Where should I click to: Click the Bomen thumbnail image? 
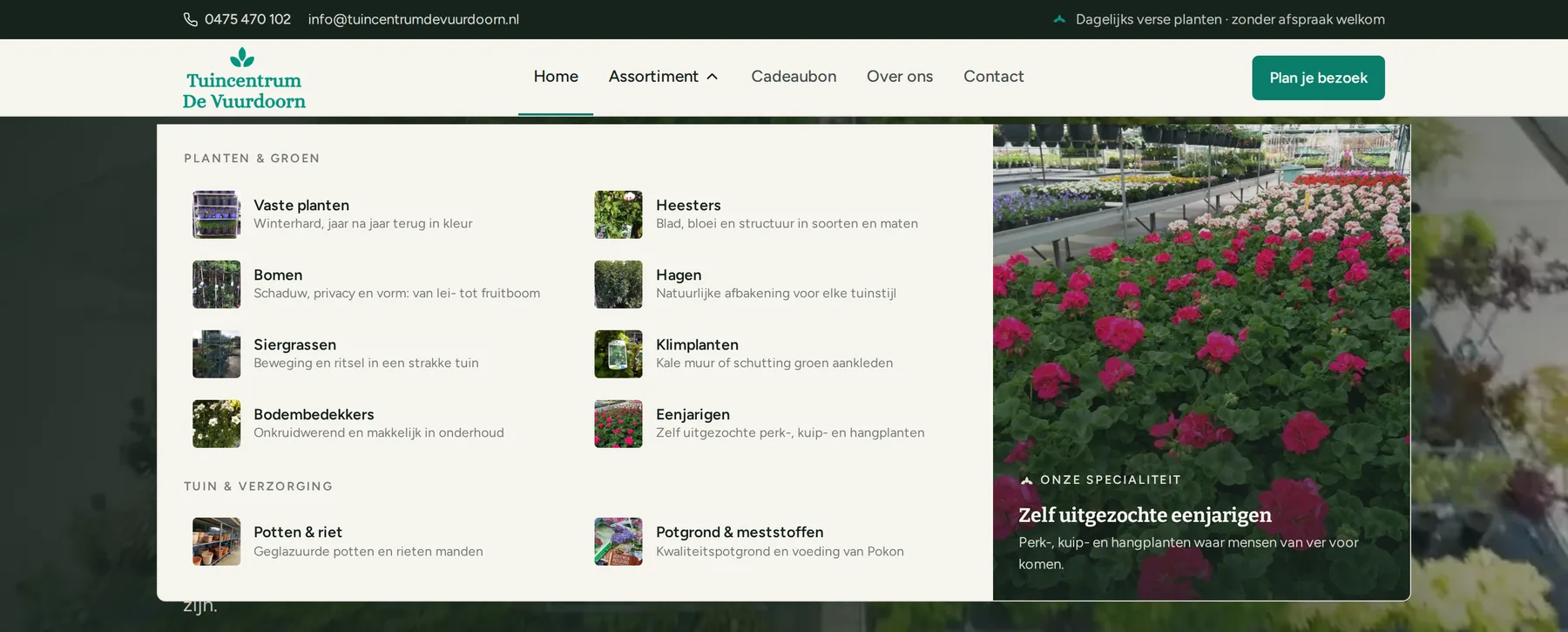click(216, 284)
